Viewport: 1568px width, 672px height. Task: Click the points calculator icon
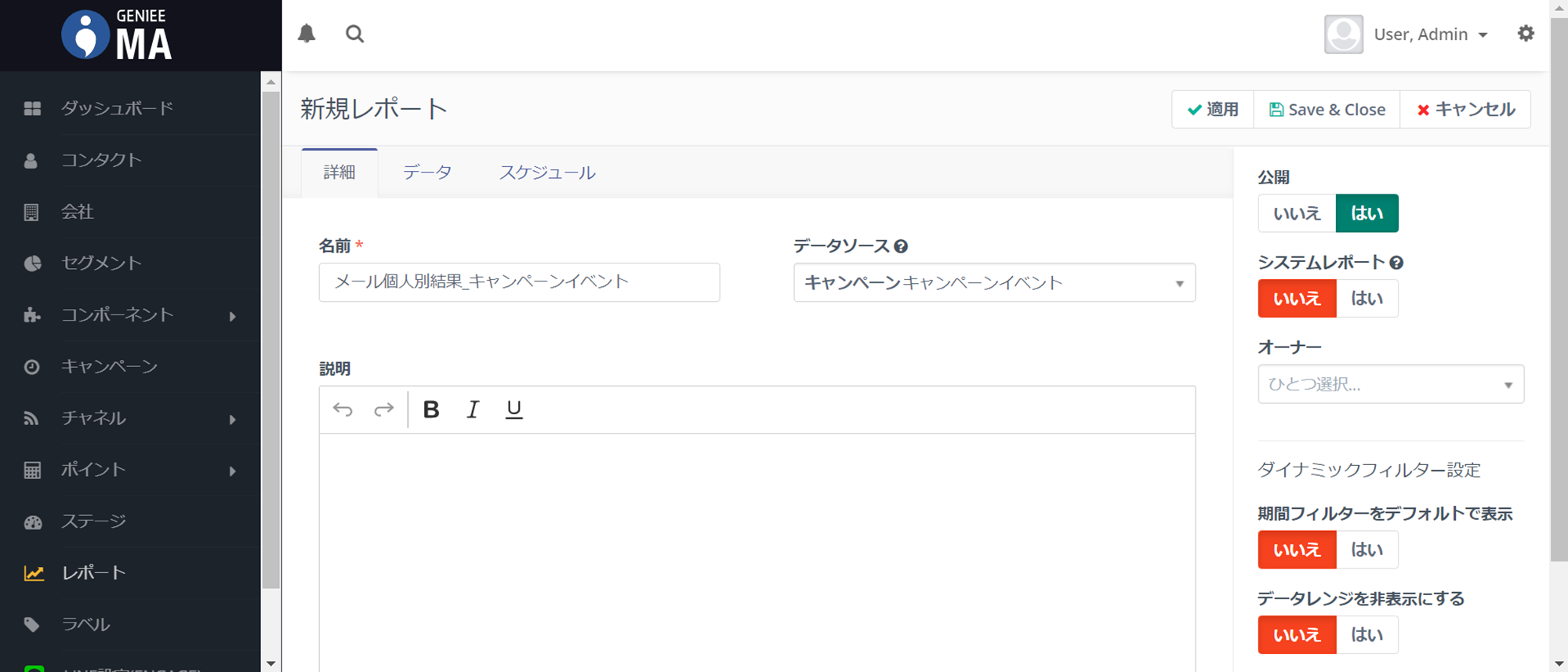click(32, 470)
